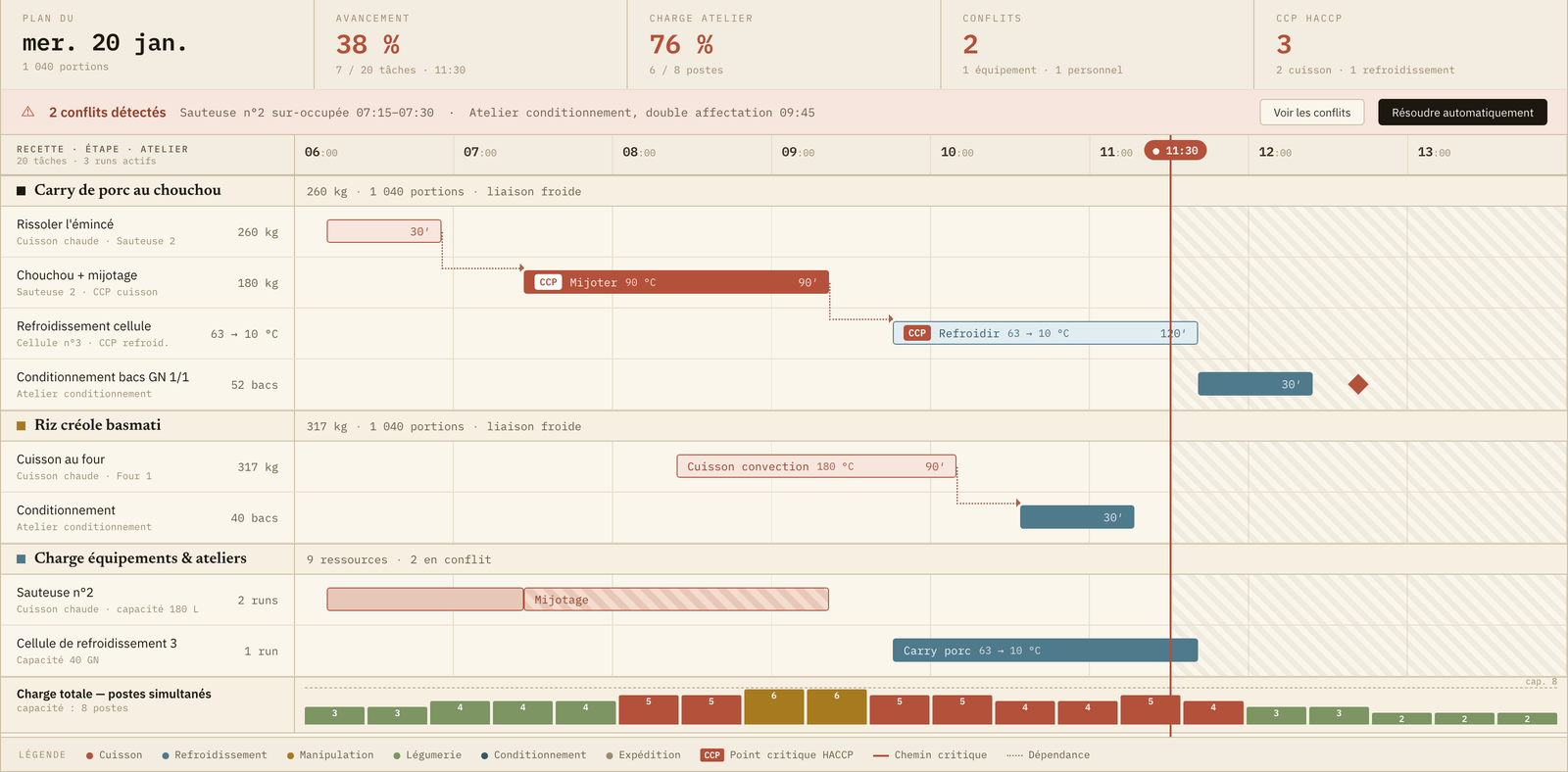The height and width of the screenshot is (772, 1568).
Task: Click the Légumerie legend dot
Action: point(397,755)
